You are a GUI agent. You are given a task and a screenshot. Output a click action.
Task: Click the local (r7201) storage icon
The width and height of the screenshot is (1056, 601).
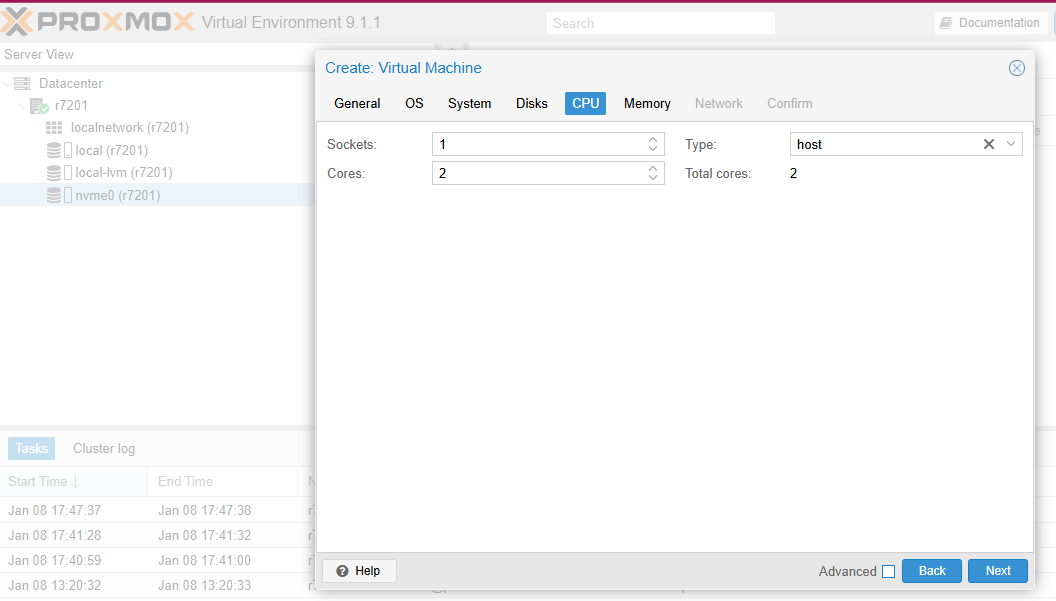tap(54, 151)
